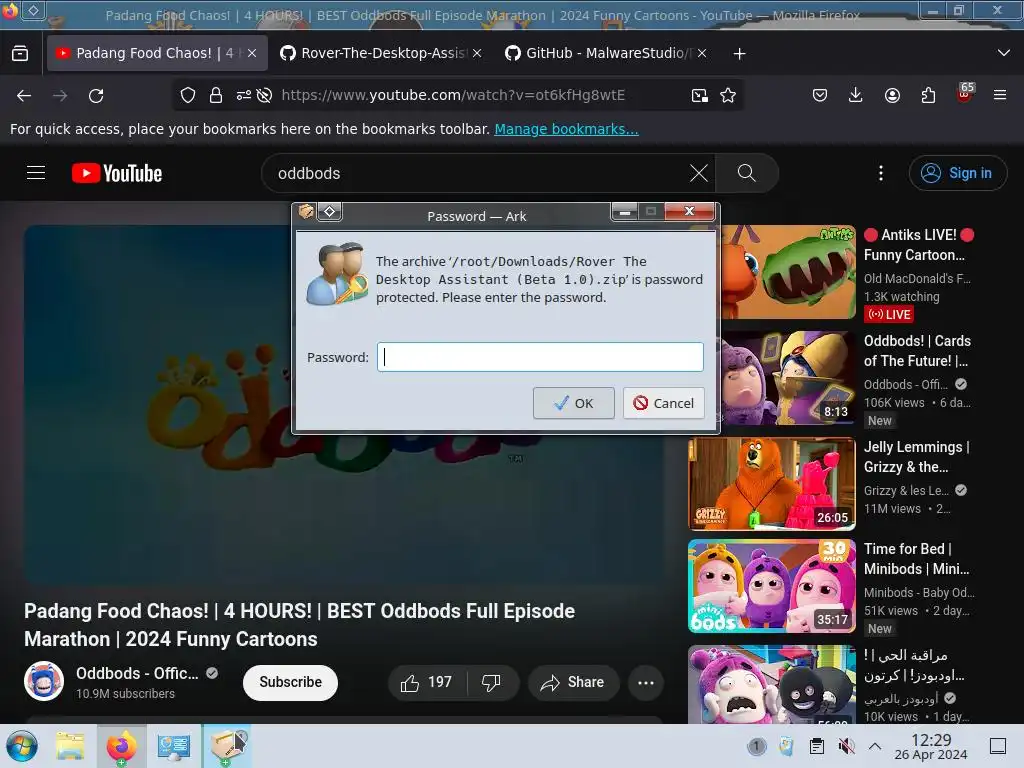Subscribe to the Oddbods channel
Image resolution: width=1024 pixels, height=768 pixels.
291,682
